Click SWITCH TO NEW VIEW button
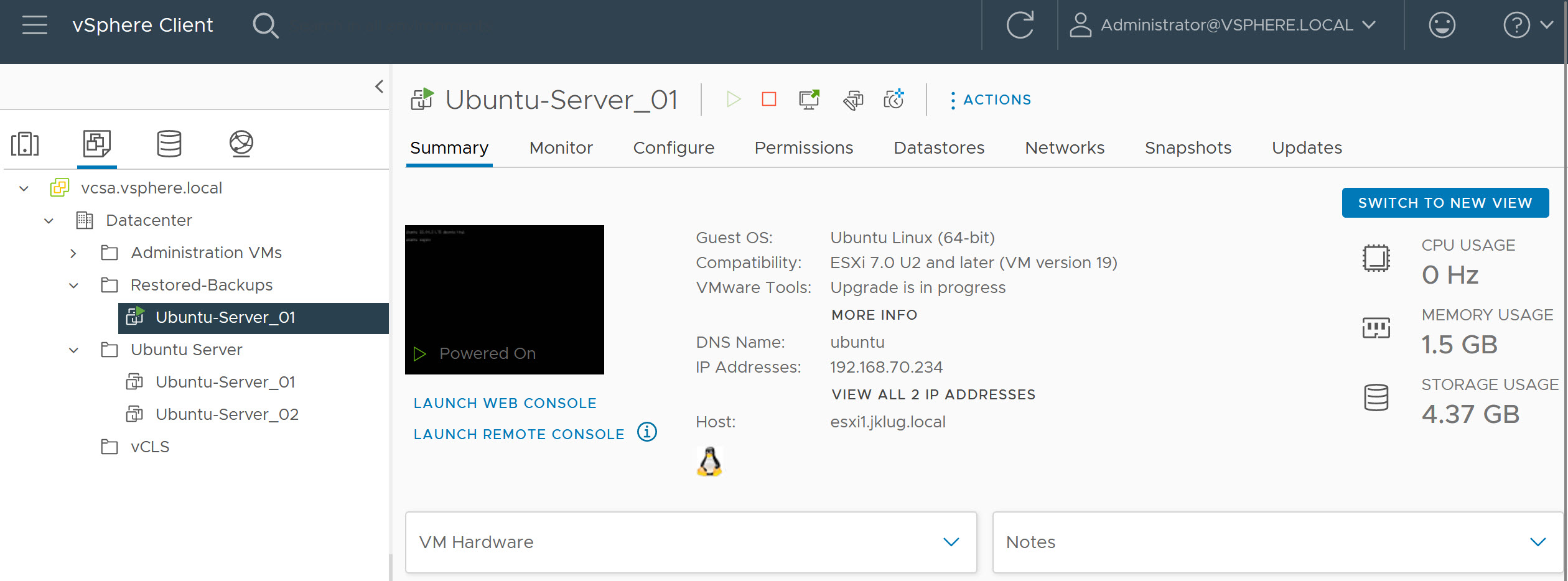This screenshot has height=581, width=1568. [1445, 202]
